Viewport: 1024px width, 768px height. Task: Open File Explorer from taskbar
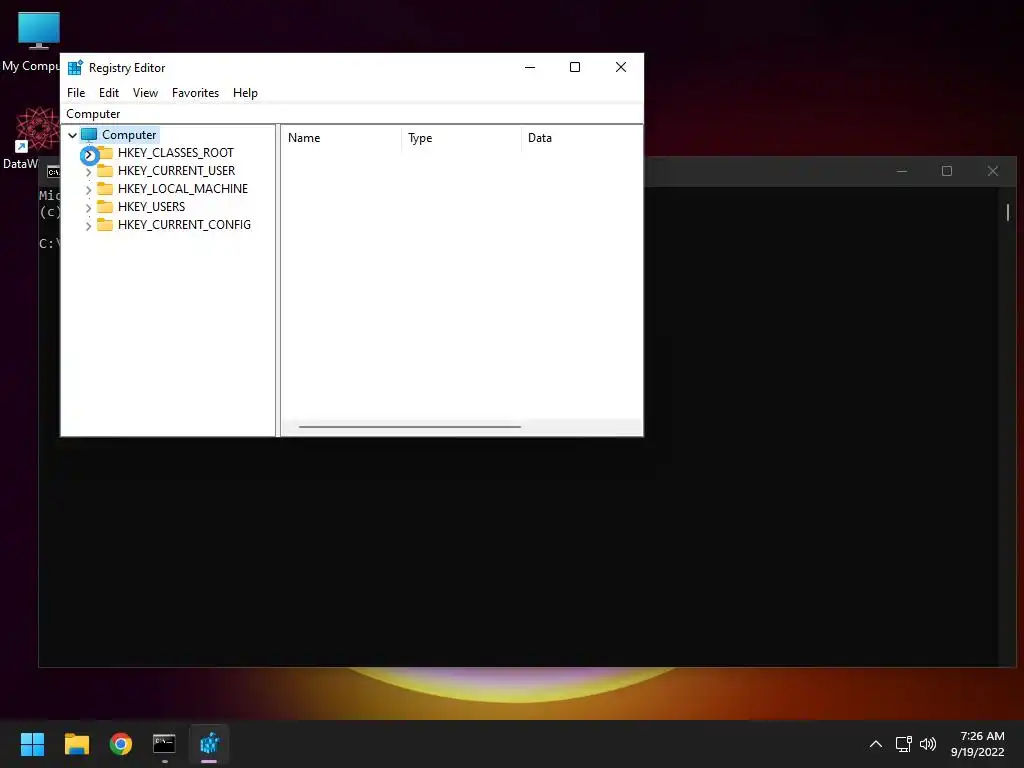pos(76,744)
